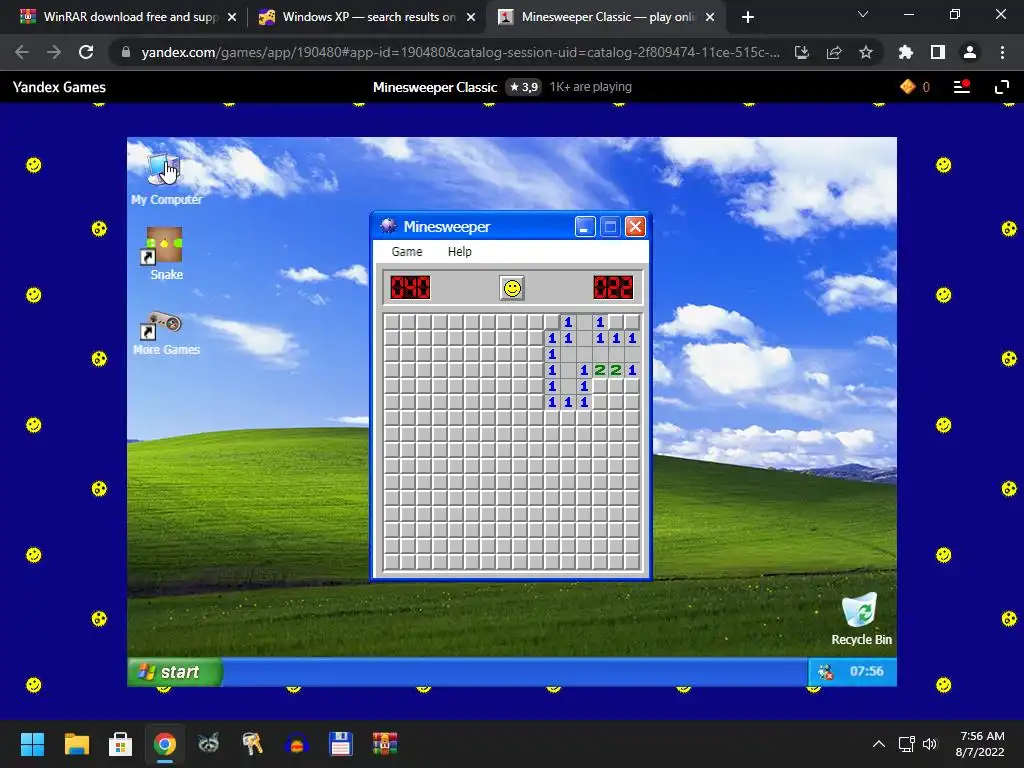Open the Game menu in Minesweeper
This screenshot has height=768, width=1024.
click(x=407, y=251)
